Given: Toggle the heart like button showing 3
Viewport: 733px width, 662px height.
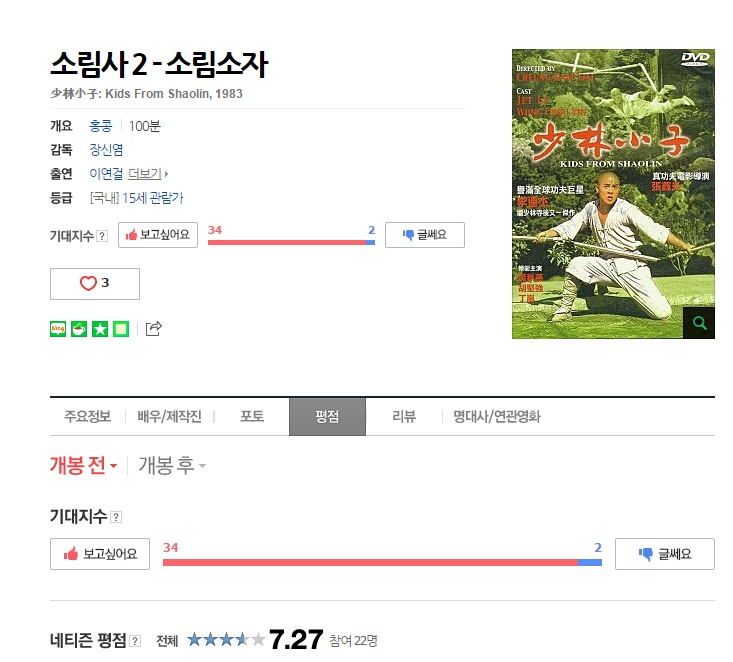Looking at the screenshot, I should pyautogui.click(x=95, y=284).
